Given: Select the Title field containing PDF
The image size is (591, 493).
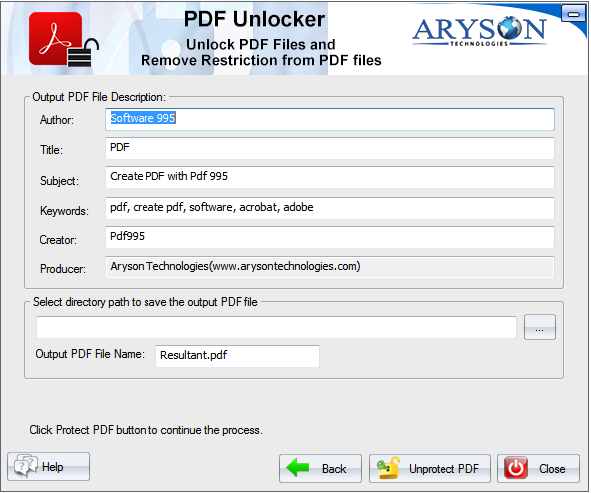Looking at the screenshot, I should pos(330,148).
